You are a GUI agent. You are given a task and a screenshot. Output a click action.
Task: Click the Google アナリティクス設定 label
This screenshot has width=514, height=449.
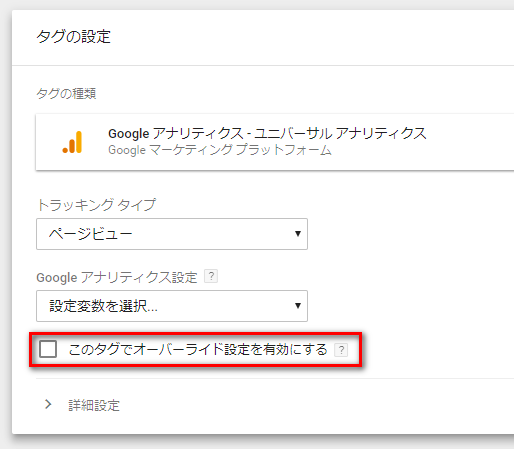click(117, 277)
